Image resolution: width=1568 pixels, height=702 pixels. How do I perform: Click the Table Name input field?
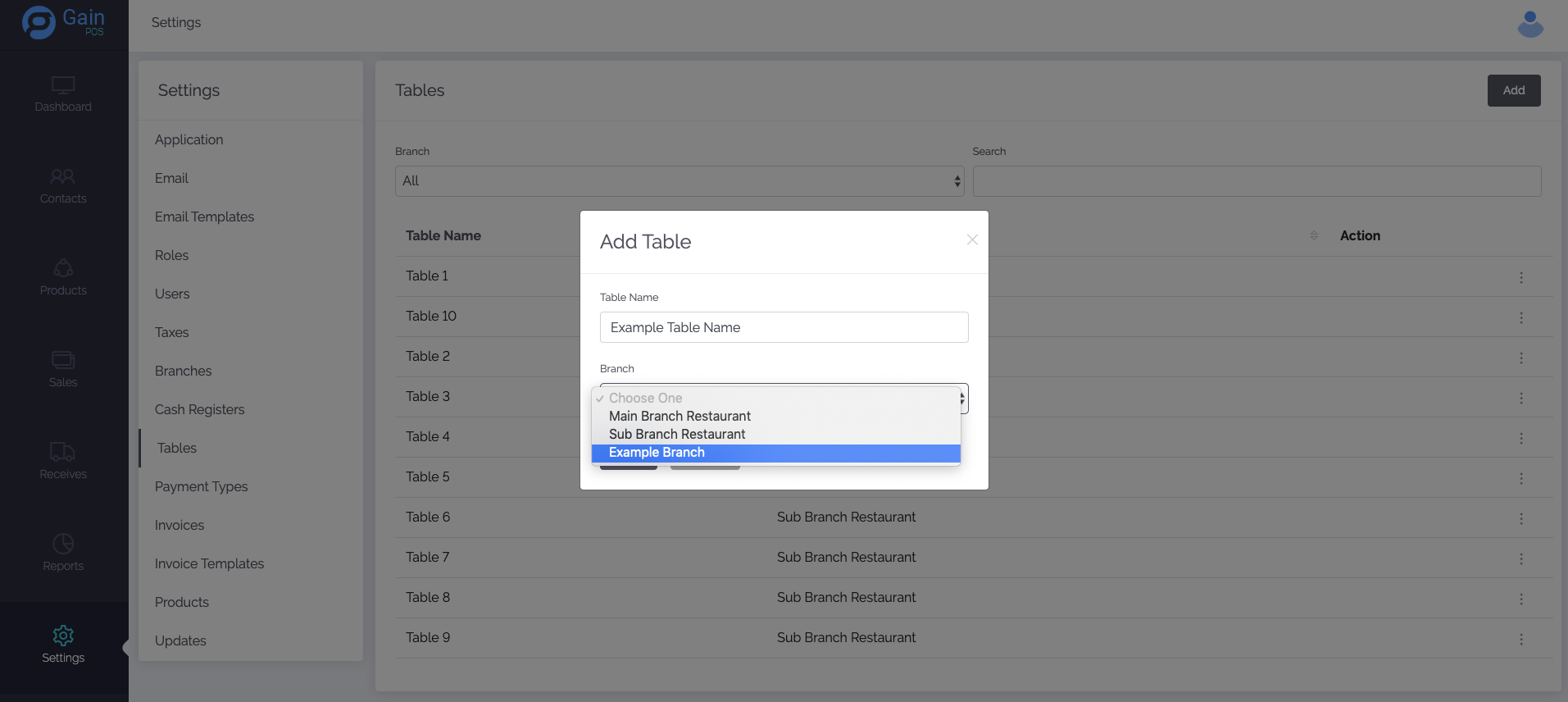(x=784, y=327)
